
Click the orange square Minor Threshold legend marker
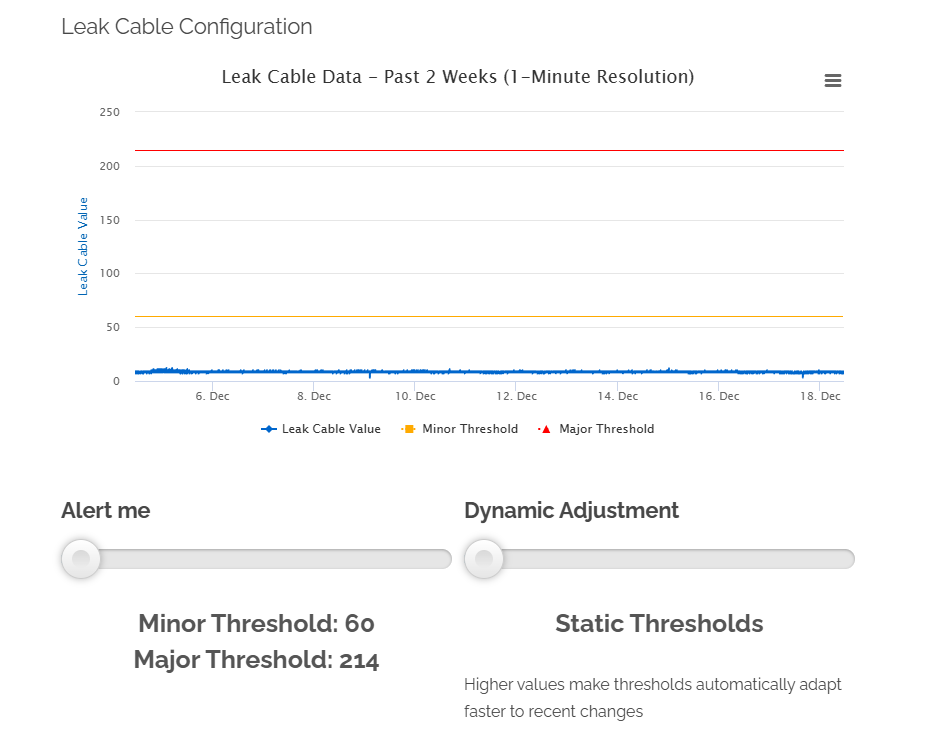click(x=408, y=429)
